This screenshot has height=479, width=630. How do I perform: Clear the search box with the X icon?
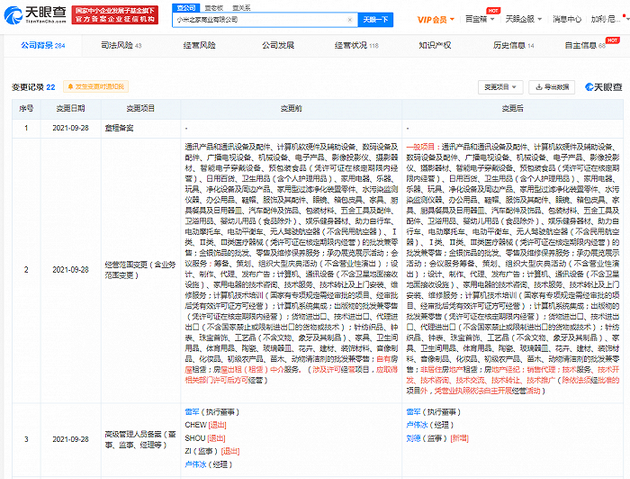pos(350,20)
